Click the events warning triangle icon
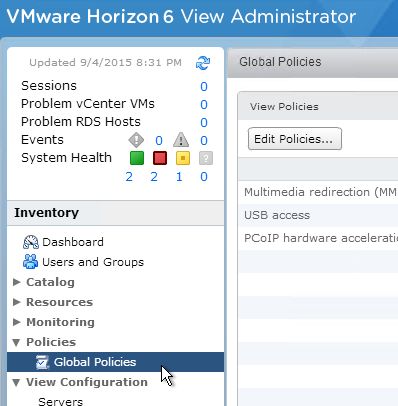The width and height of the screenshot is (398, 406). [181, 140]
